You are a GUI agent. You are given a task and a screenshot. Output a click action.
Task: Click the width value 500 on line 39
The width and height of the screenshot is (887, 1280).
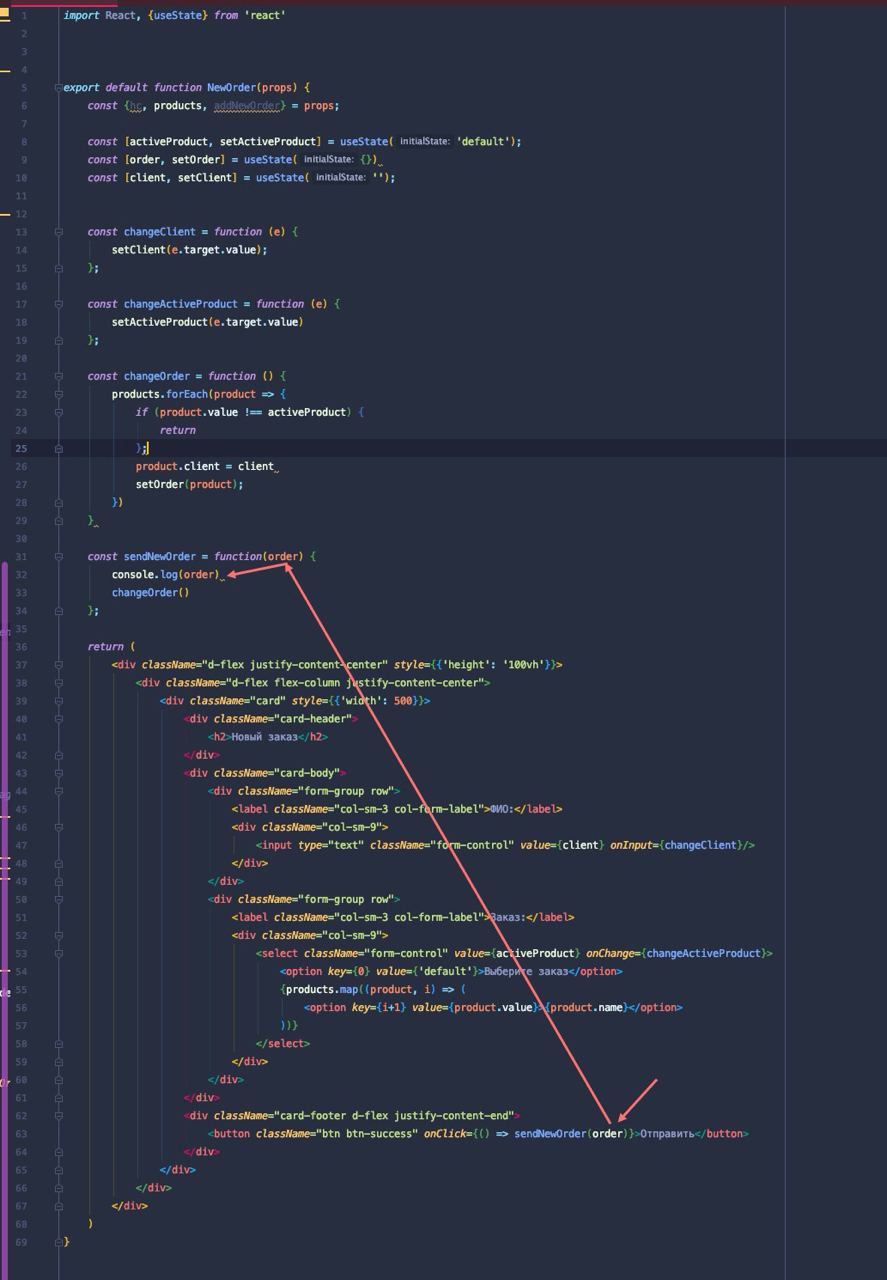(x=403, y=701)
